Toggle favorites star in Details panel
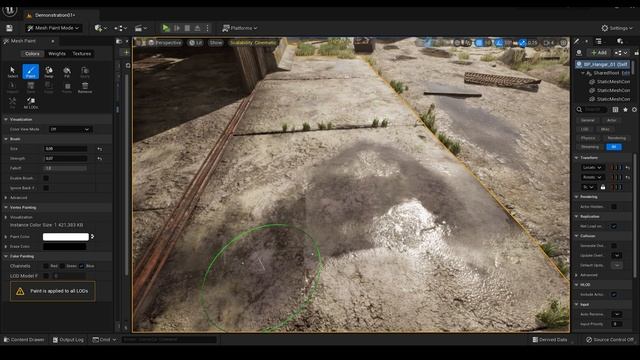 coord(625,109)
